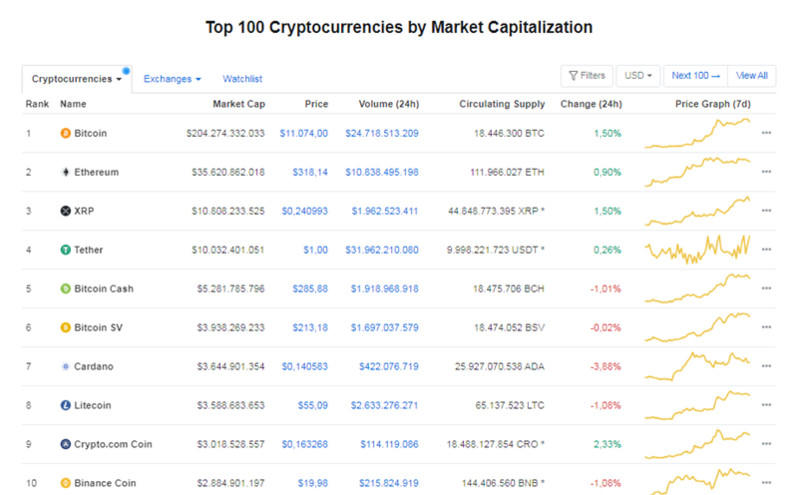Screen dimensions: 798x495
Task: Open the Filters panel
Action: pyautogui.click(x=586, y=75)
